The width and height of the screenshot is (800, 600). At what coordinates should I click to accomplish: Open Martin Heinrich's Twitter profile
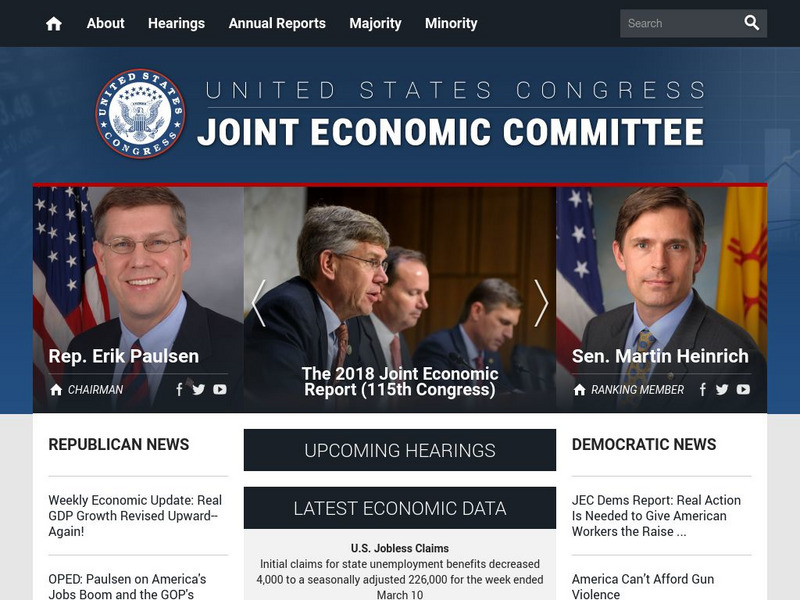(x=722, y=390)
